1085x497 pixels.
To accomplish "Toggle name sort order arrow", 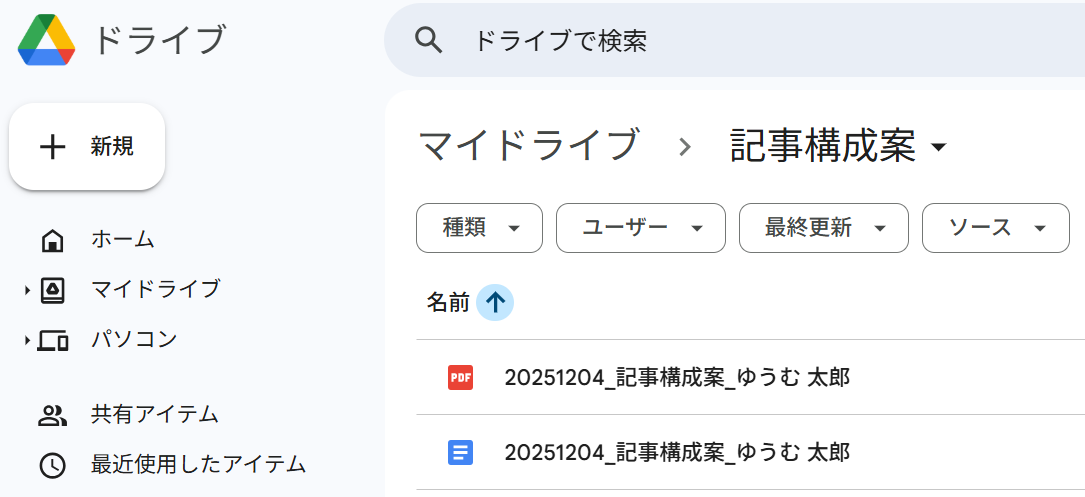I will 495,302.
